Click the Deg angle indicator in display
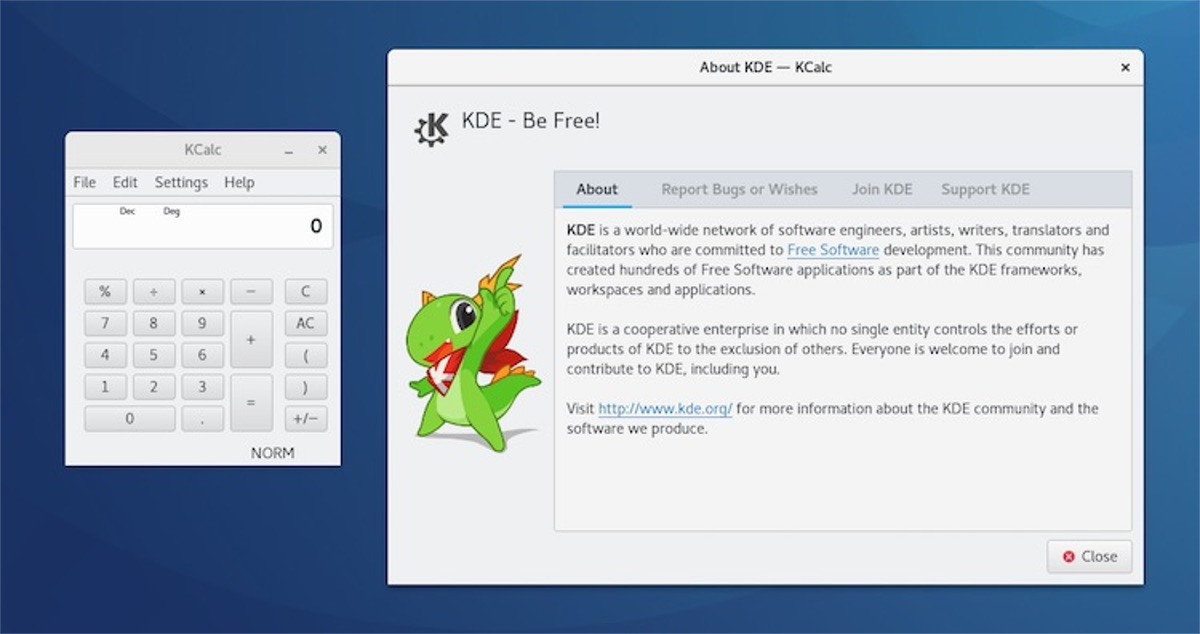1200x634 pixels. point(171,211)
